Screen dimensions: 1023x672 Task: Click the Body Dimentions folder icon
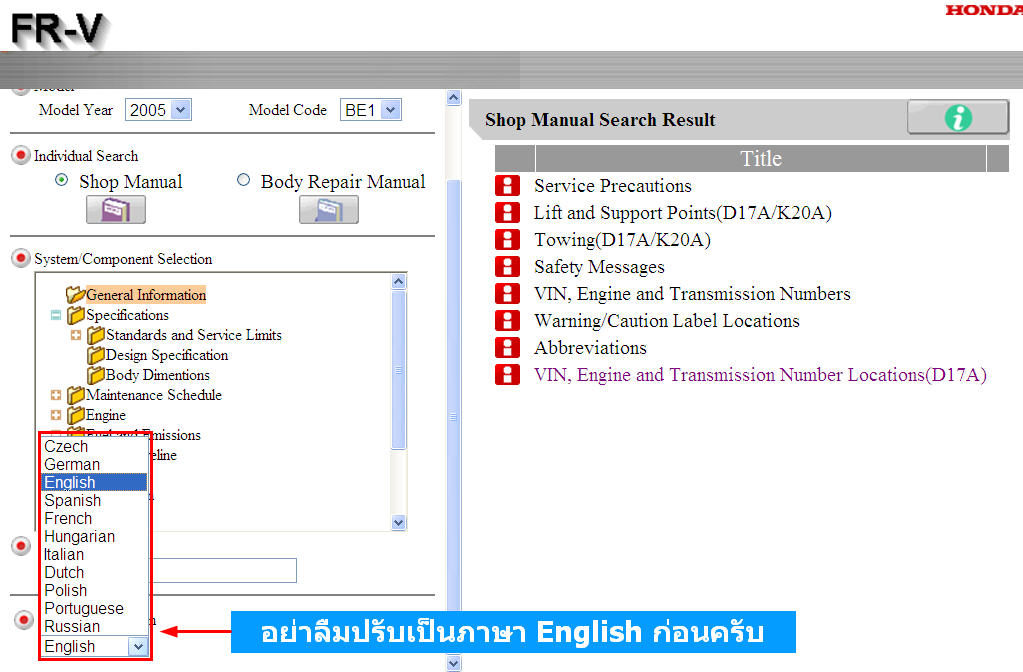pyautogui.click(x=96, y=374)
